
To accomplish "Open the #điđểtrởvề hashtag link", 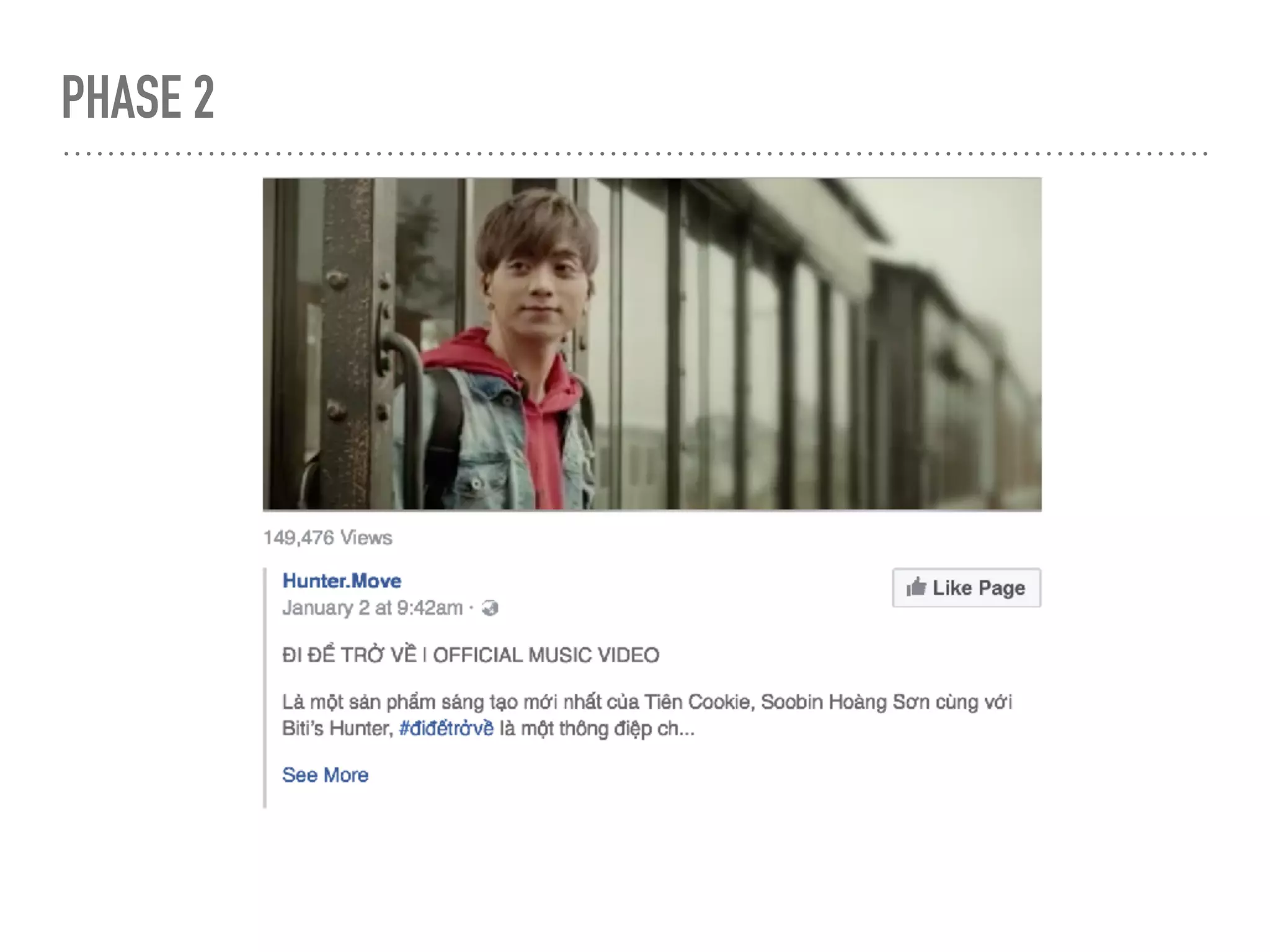I will pos(446,728).
